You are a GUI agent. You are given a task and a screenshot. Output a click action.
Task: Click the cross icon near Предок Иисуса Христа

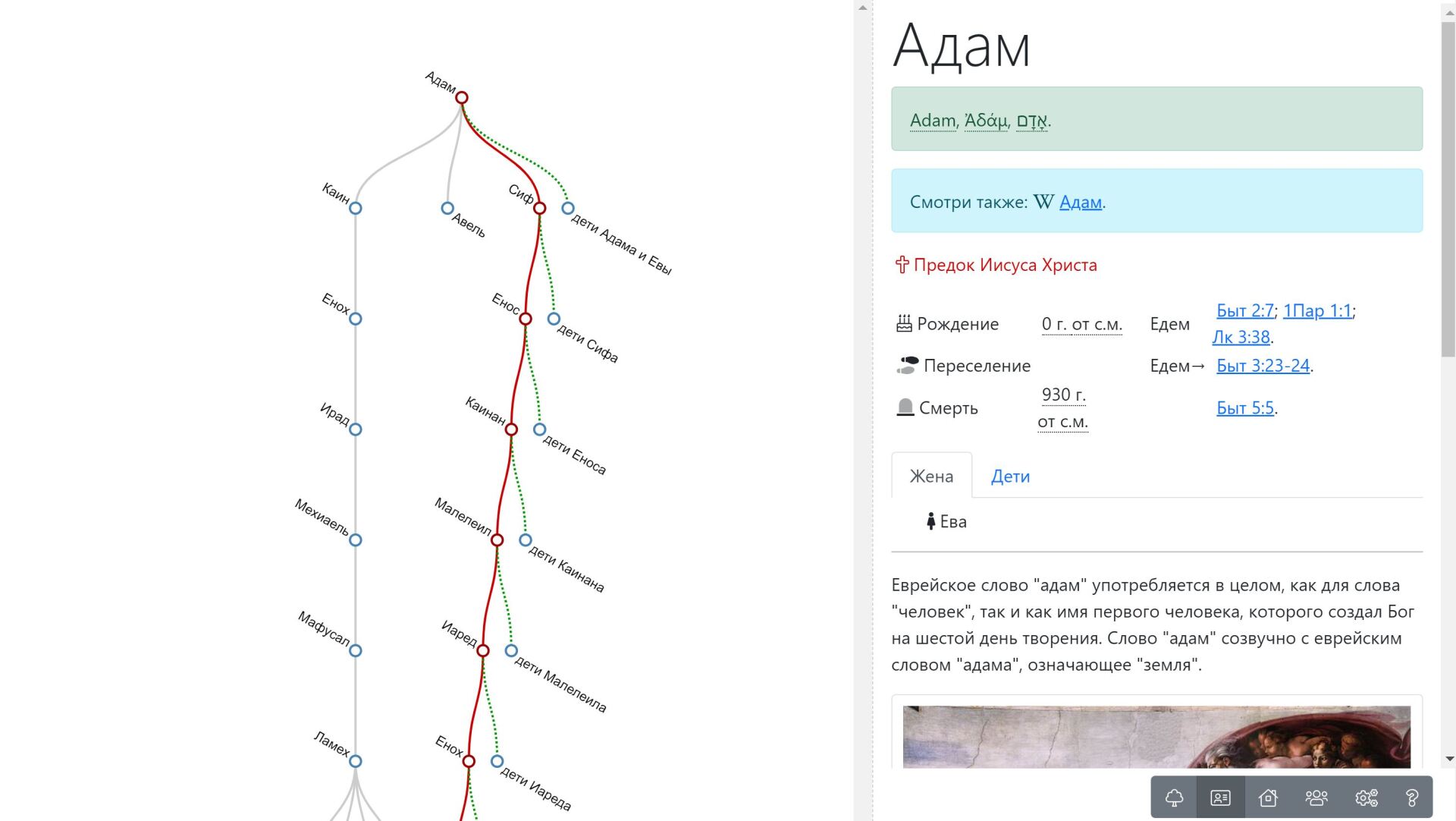pyautogui.click(x=902, y=265)
